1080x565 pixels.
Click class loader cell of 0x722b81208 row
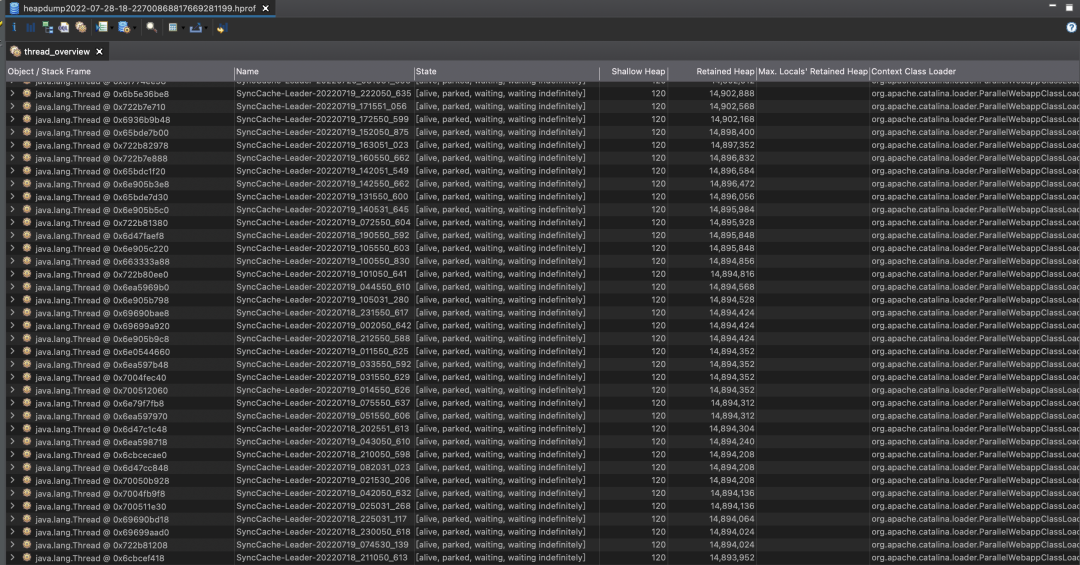(x=975, y=544)
